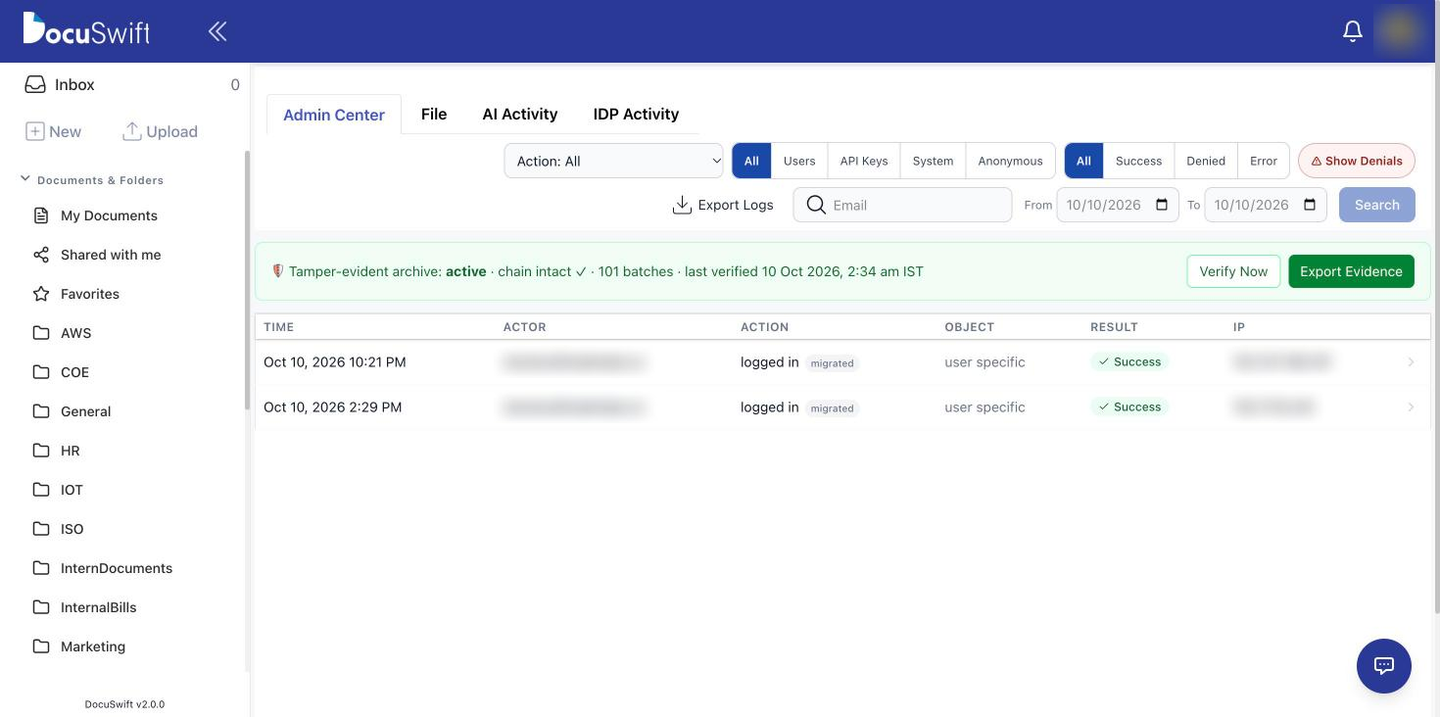
Task: Click the Export Logs download icon
Action: pyautogui.click(x=682, y=204)
